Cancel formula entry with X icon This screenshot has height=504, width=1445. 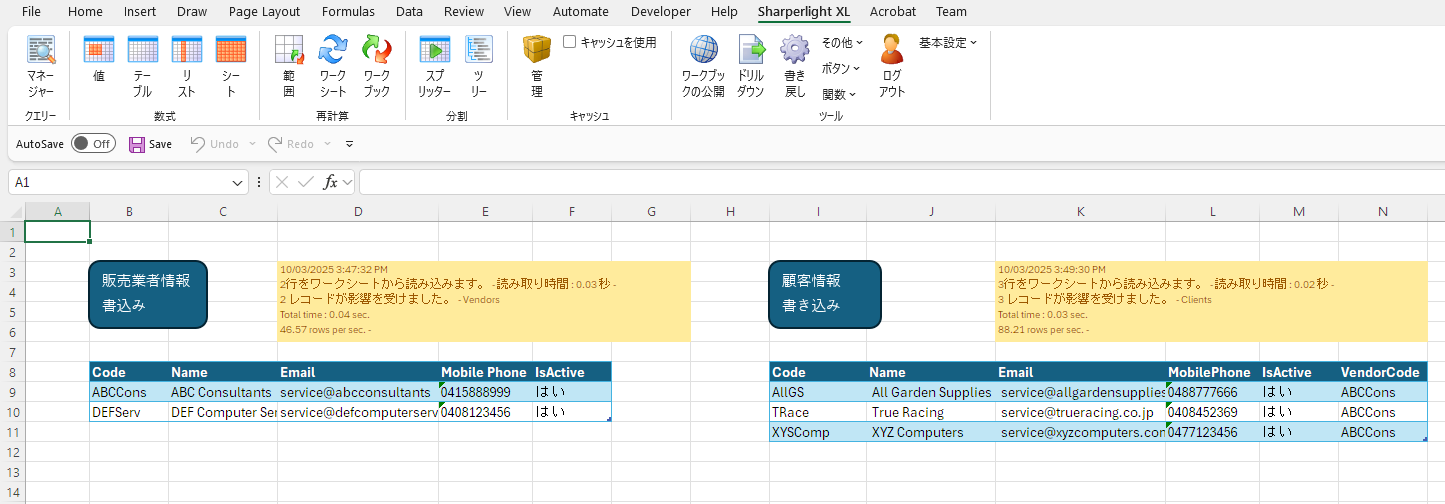coord(282,183)
